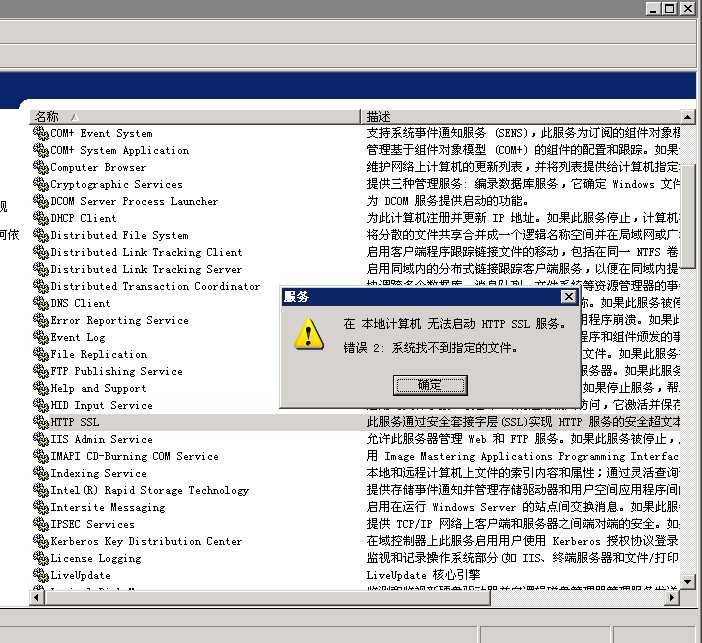Close the 服务 error dialog with X
Image resolution: width=702 pixels, height=643 pixels.
point(568,297)
